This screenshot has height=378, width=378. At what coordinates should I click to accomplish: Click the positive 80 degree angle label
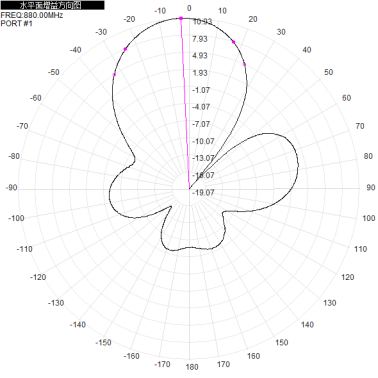coord(368,156)
